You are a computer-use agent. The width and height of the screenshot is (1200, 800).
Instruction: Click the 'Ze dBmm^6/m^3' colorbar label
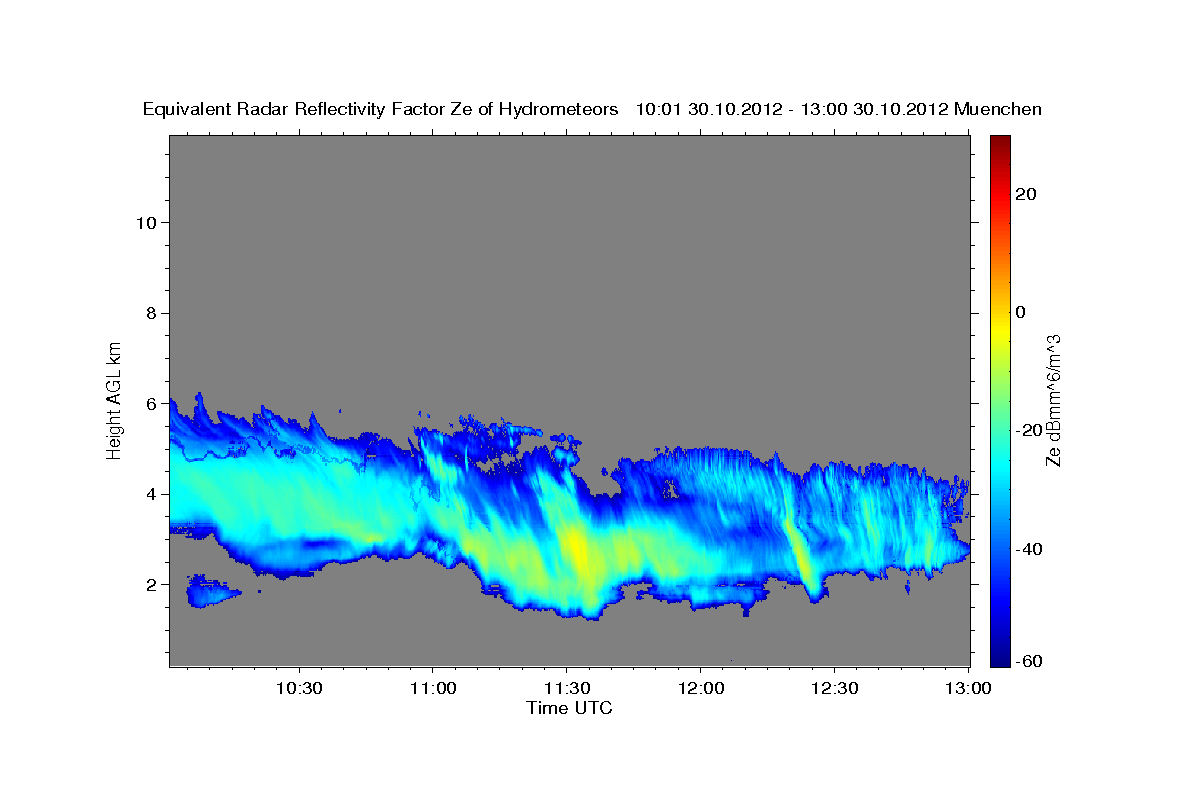click(x=1052, y=400)
